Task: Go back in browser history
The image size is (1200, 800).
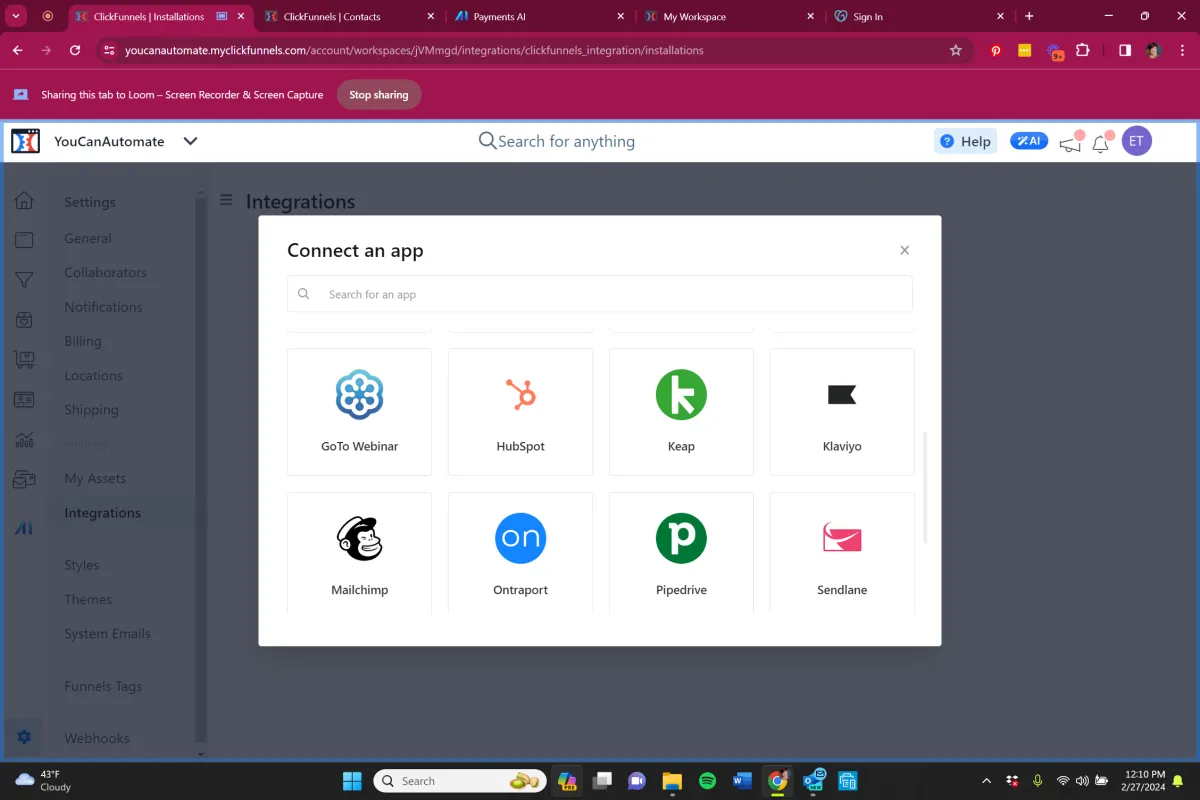Action: 18,50
